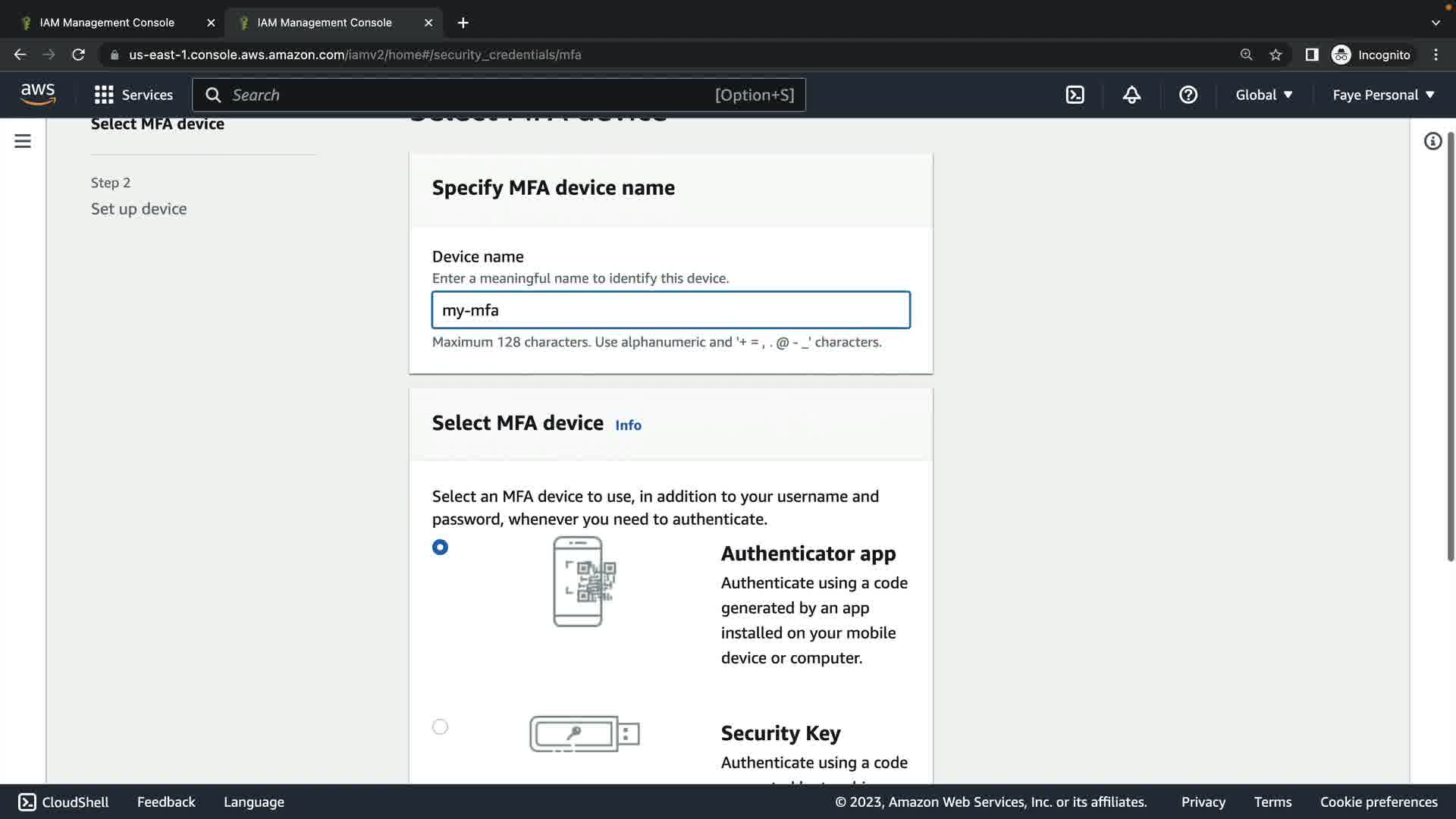Open CloudShell from the top navigation icon

click(x=1075, y=95)
